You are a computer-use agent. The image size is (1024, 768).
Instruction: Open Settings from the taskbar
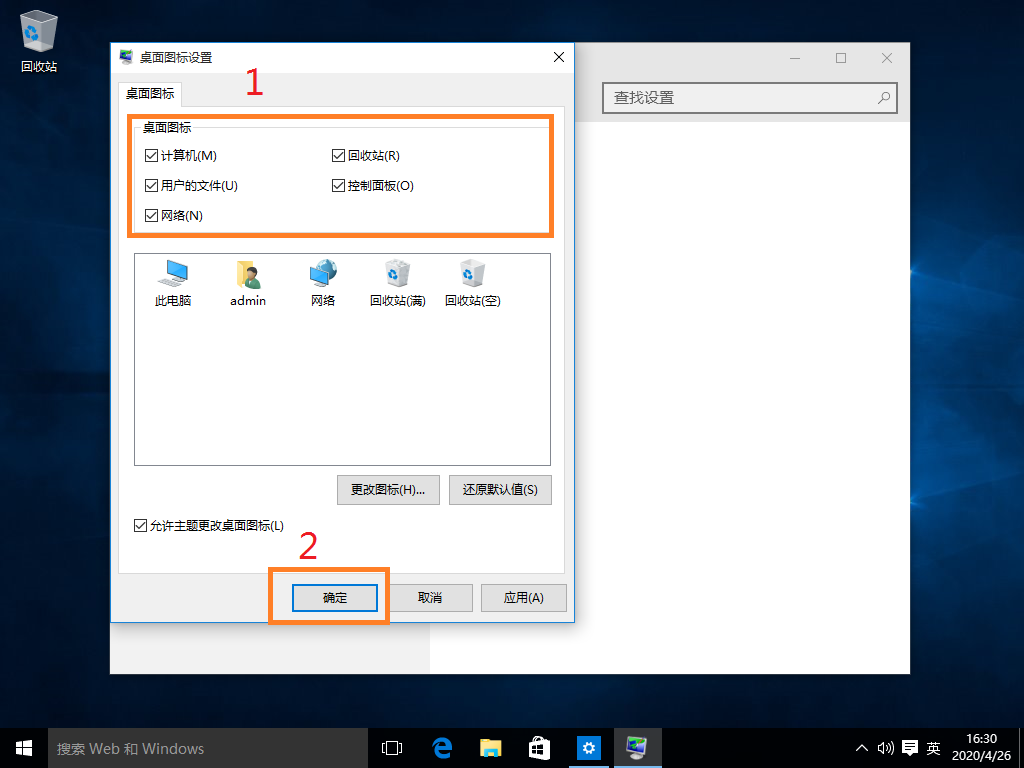pos(589,747)
